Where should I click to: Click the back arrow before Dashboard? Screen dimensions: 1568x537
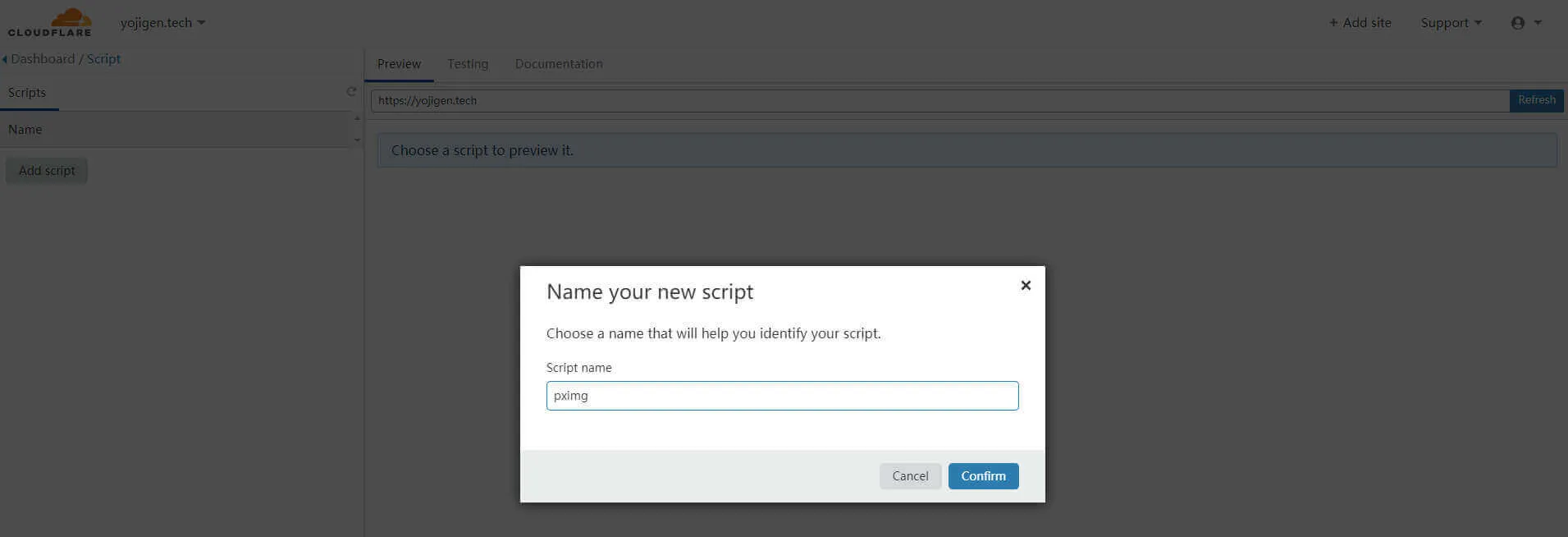coord(5,59)
